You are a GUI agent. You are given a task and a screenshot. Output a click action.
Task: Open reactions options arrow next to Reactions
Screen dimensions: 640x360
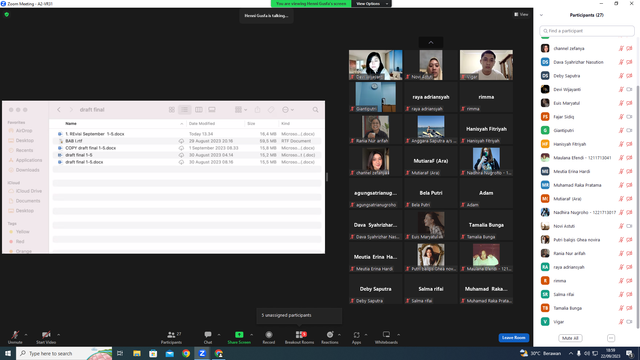(x=339, y=335)
